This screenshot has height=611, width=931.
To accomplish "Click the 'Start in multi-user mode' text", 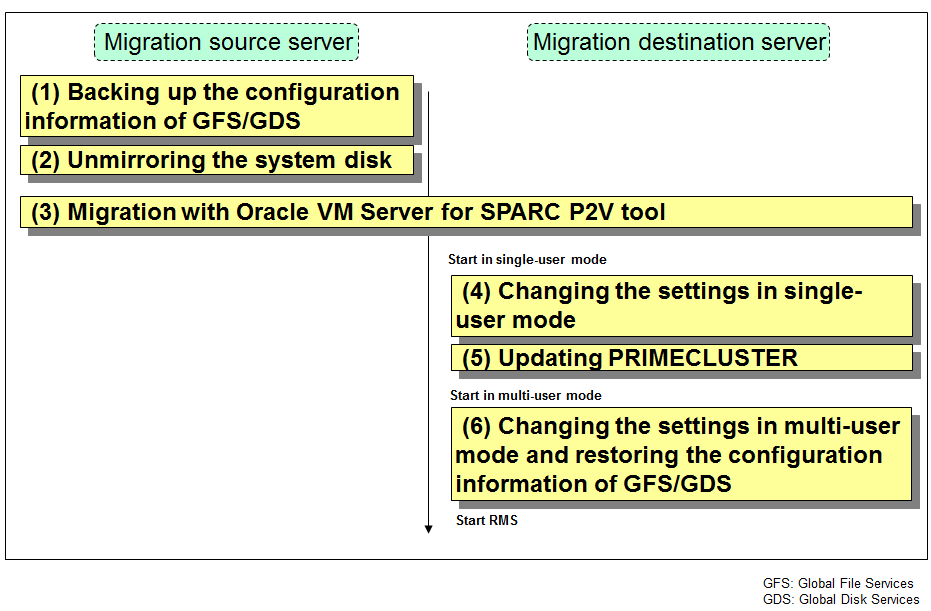I will (525, 395).
